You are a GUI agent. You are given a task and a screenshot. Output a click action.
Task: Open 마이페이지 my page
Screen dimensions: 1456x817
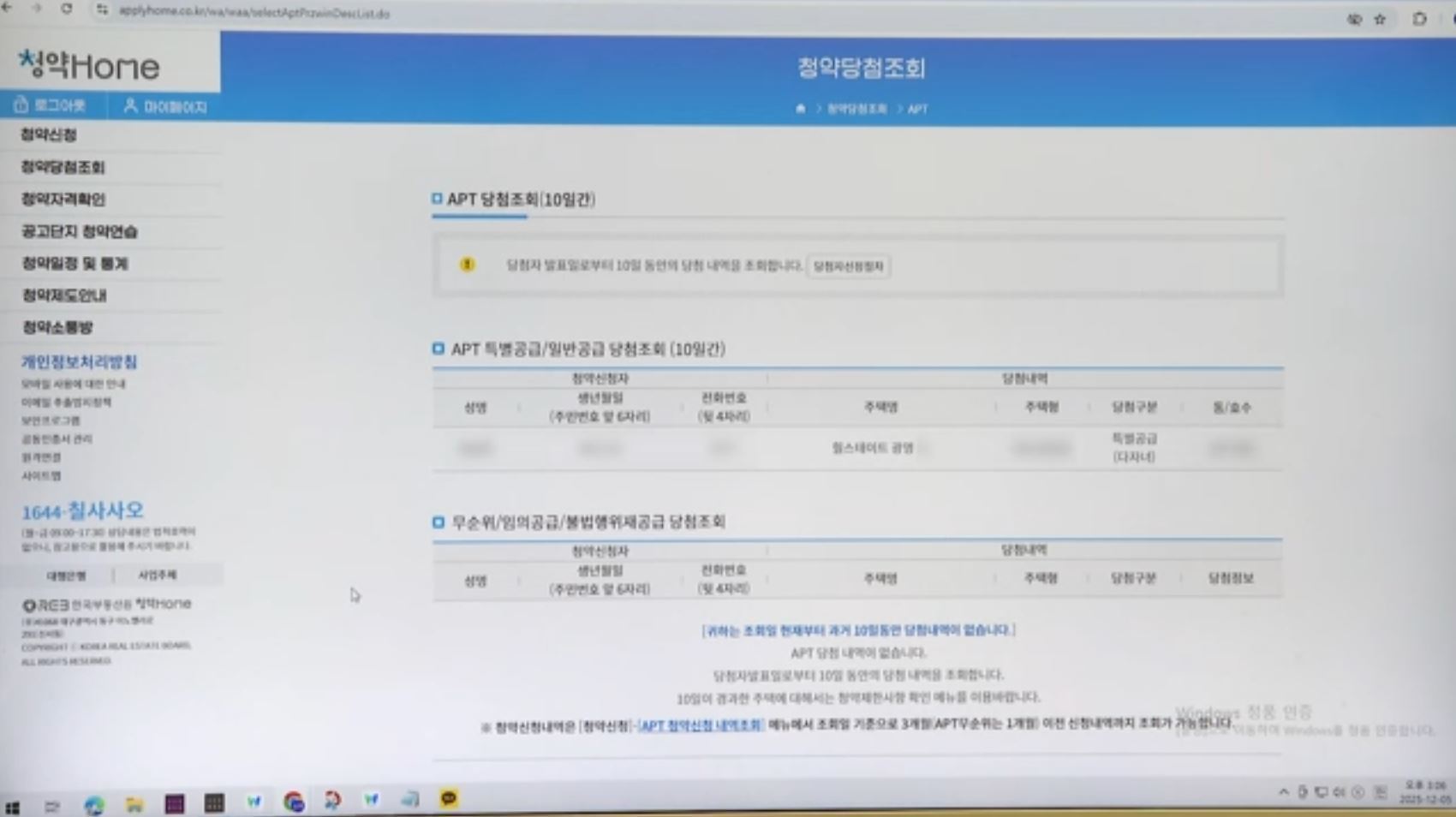point(165,106)
